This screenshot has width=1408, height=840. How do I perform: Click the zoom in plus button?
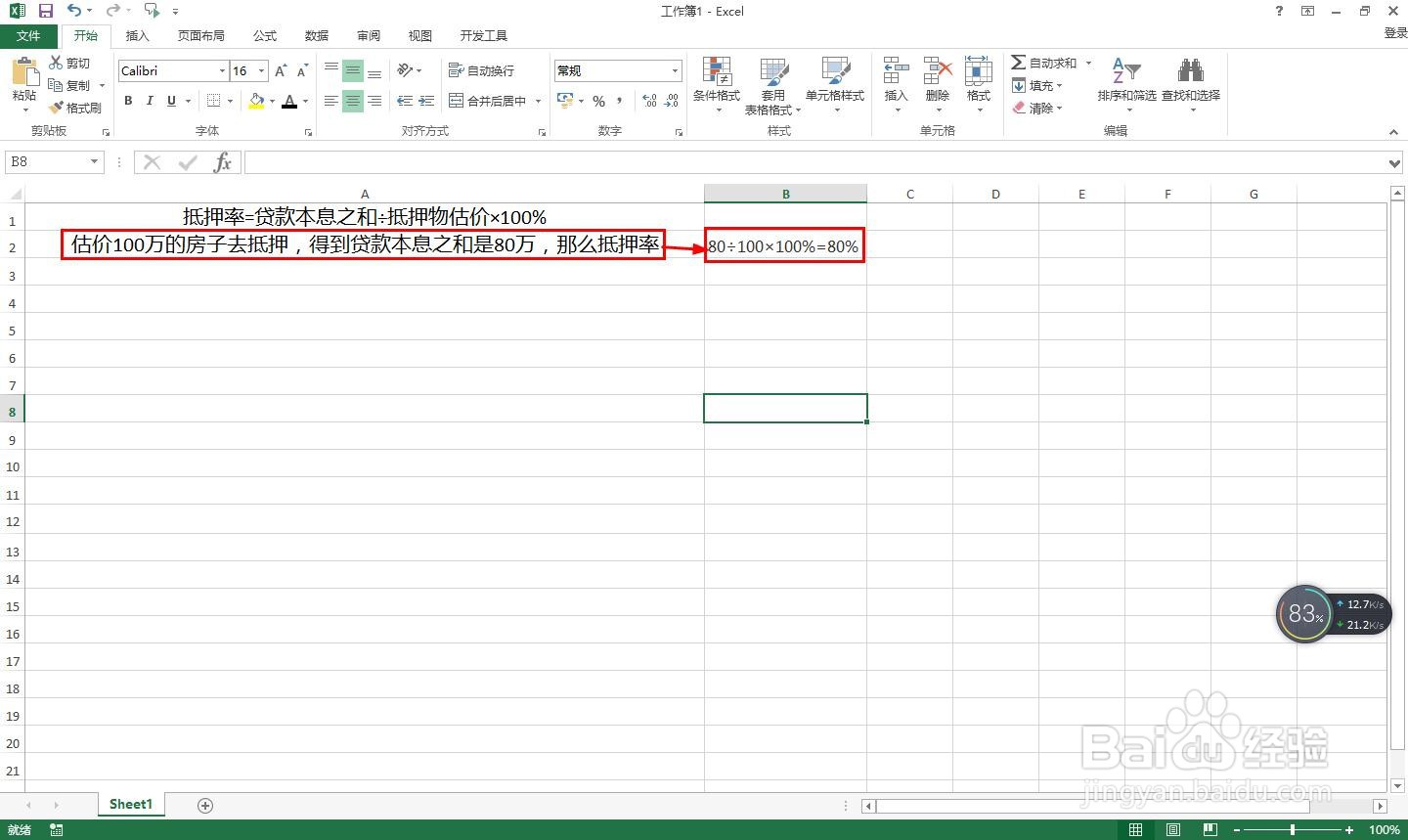pos(1349,829)
